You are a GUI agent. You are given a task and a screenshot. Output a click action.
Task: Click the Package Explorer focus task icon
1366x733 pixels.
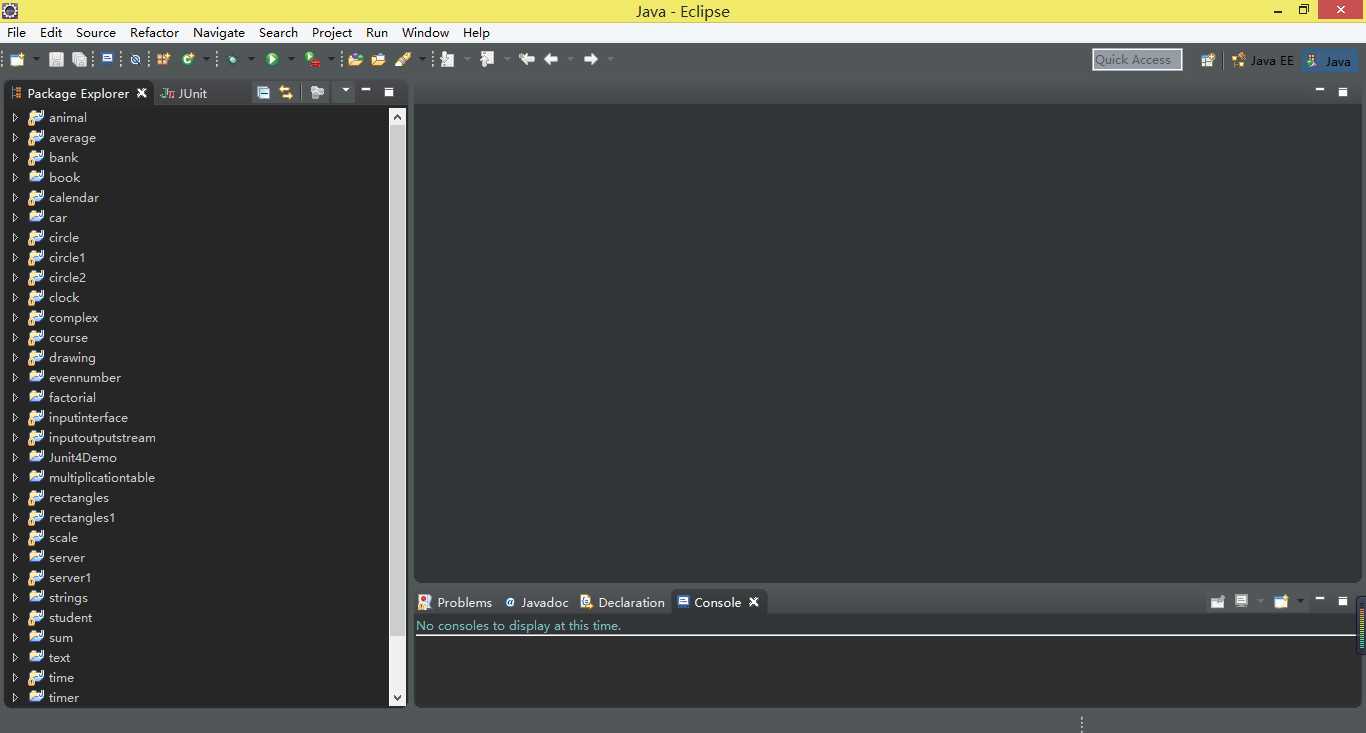[317, 92]
